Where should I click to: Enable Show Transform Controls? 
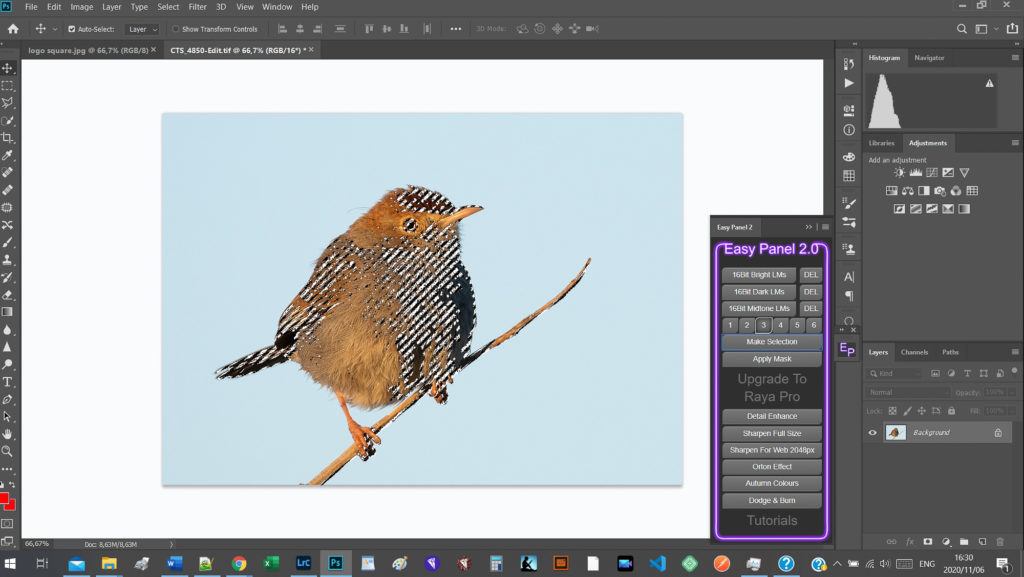pyautogui.click(x=176, y=29)
